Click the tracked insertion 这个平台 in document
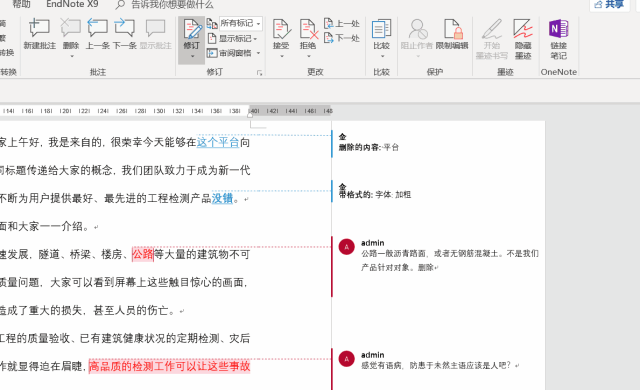The height and width of the screenshot is (390, 640). tap(218, 142)
